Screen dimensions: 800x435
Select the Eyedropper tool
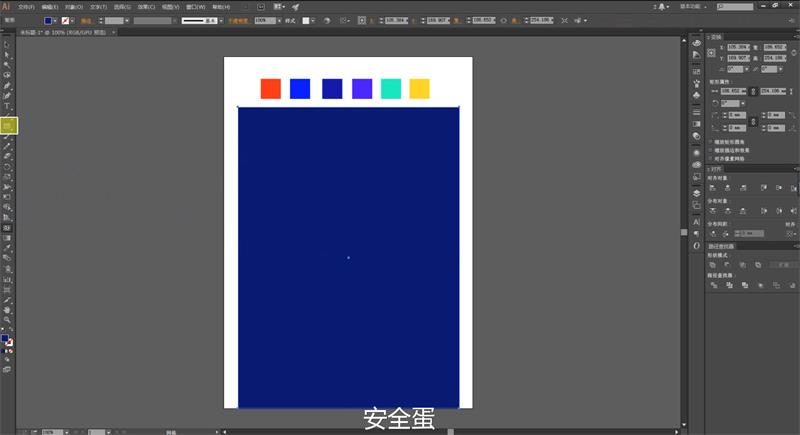[x=7, y=248]
